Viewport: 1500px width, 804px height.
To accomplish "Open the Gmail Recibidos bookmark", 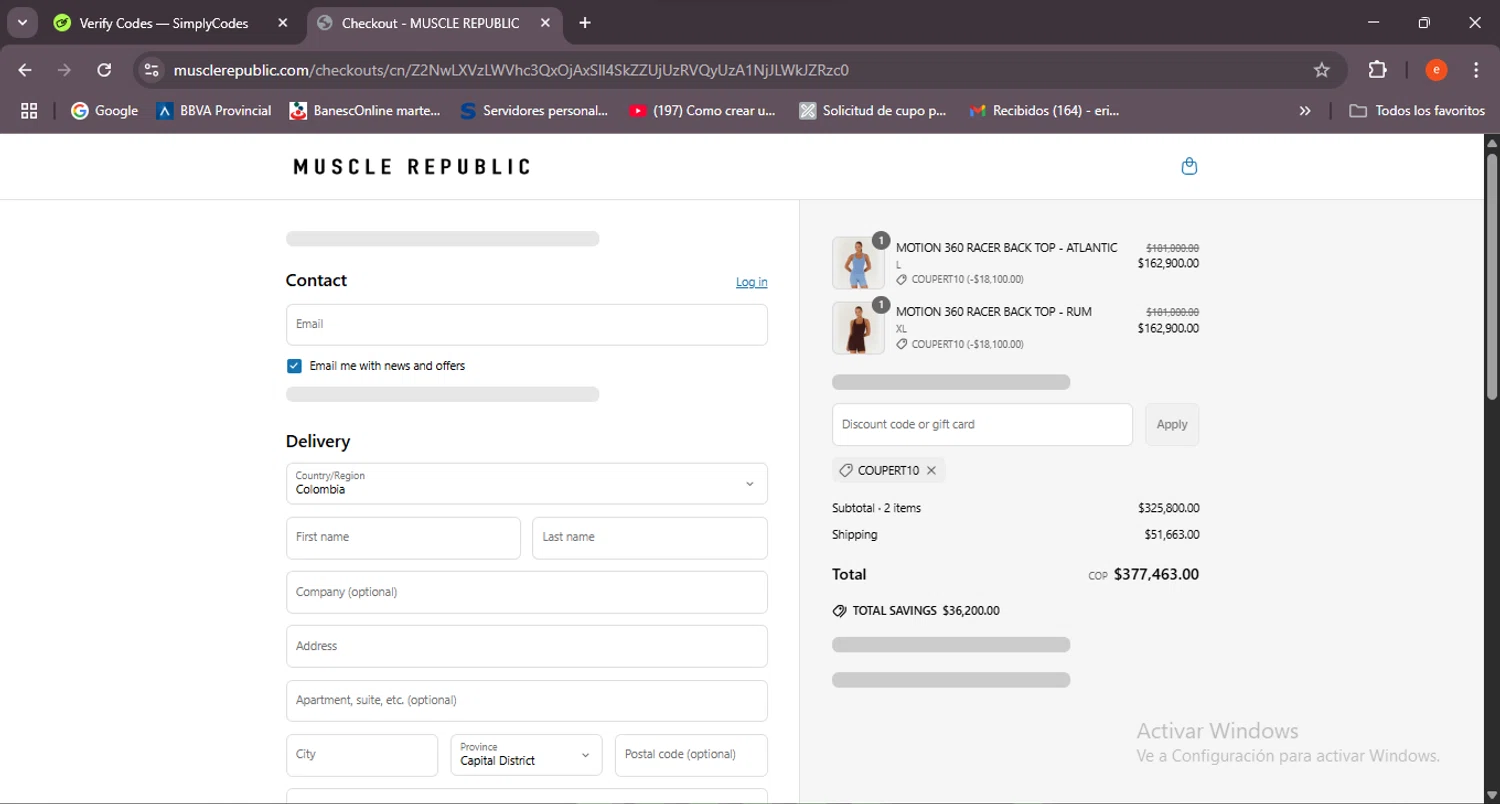I will [x=1045, y=111].
